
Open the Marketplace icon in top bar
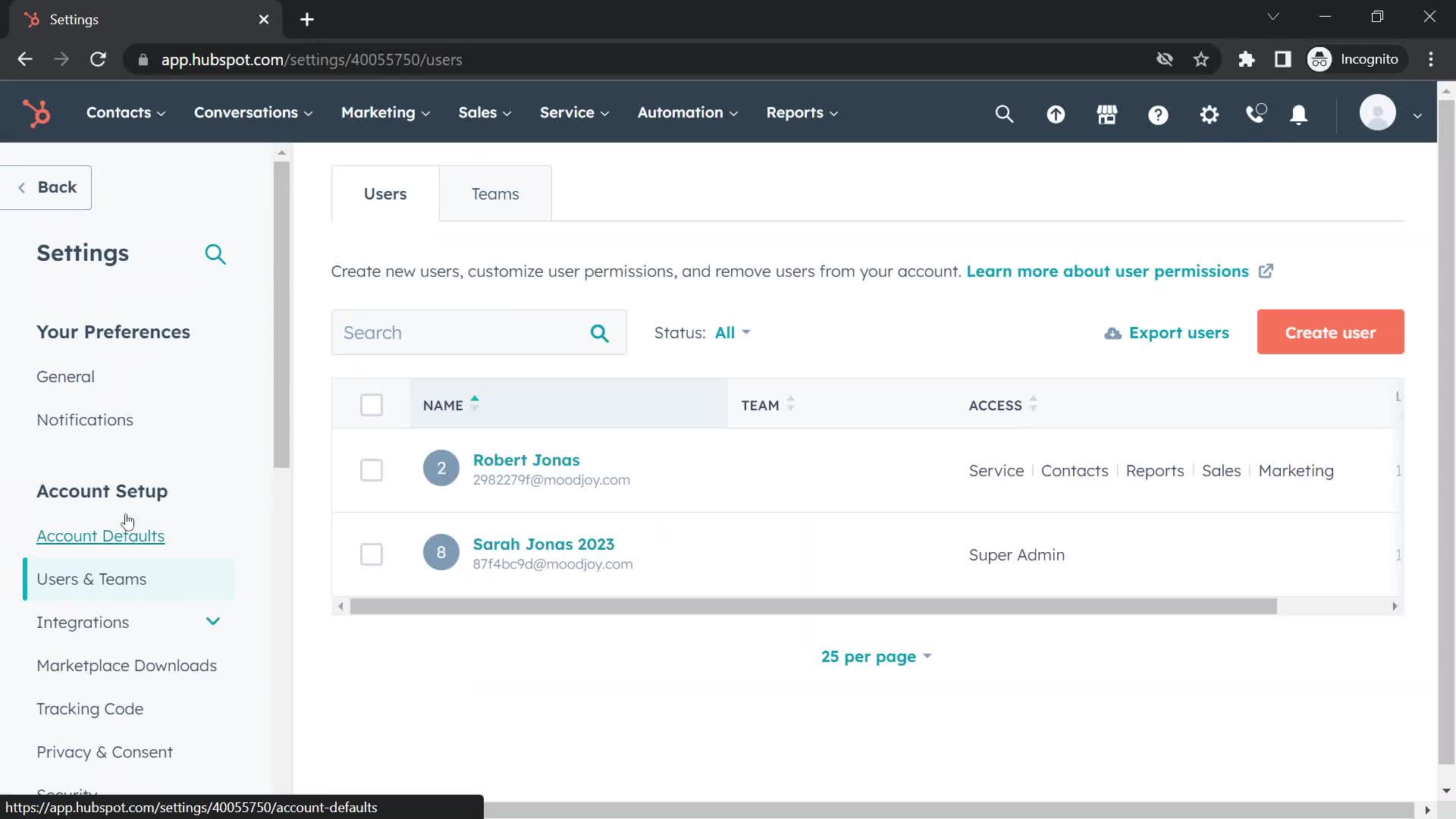(x=1108, y=114)
